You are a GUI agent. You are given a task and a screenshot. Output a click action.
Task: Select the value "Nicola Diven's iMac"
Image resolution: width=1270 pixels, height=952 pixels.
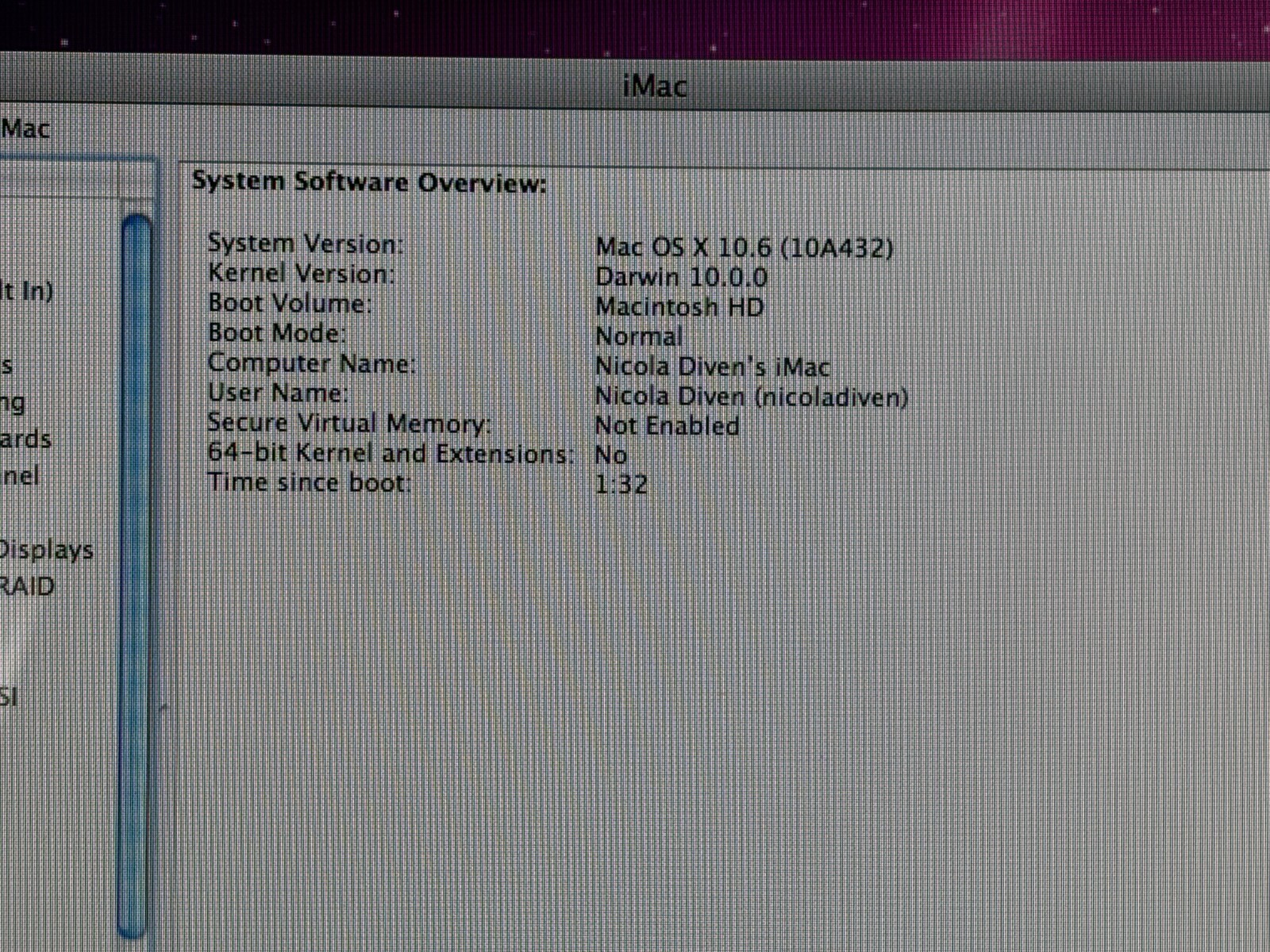[713, 367]
